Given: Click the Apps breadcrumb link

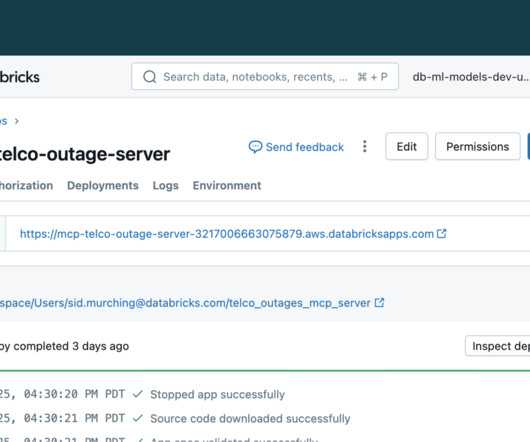Looking at the screenshot, I should click(x=3, y=121).
